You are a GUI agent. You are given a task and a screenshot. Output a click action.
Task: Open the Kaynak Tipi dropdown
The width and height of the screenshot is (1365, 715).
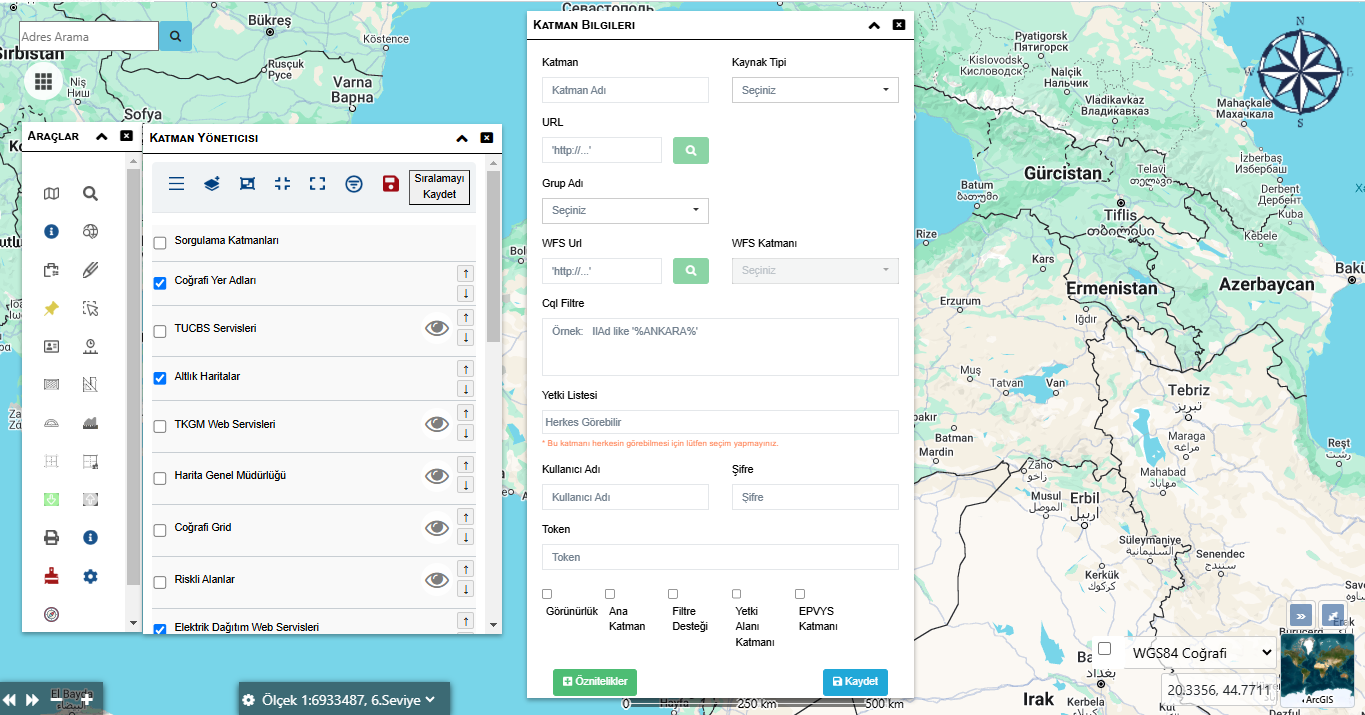(x=815, y=90)
